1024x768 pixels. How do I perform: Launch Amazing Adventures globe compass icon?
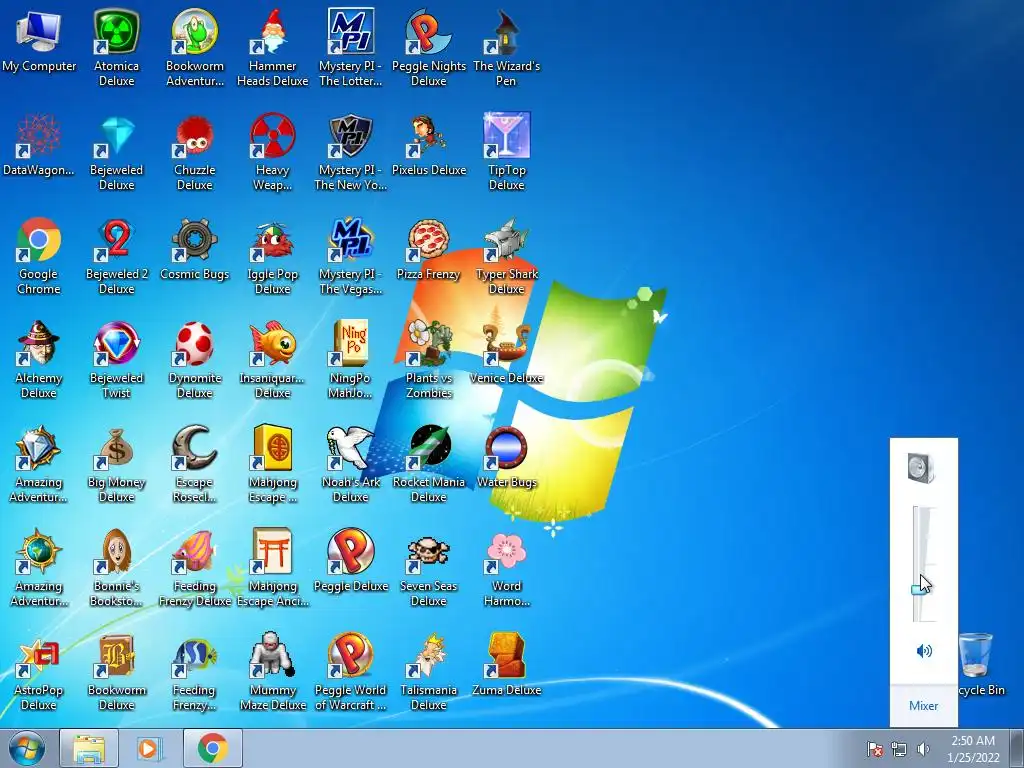click(x=39, y=568)
